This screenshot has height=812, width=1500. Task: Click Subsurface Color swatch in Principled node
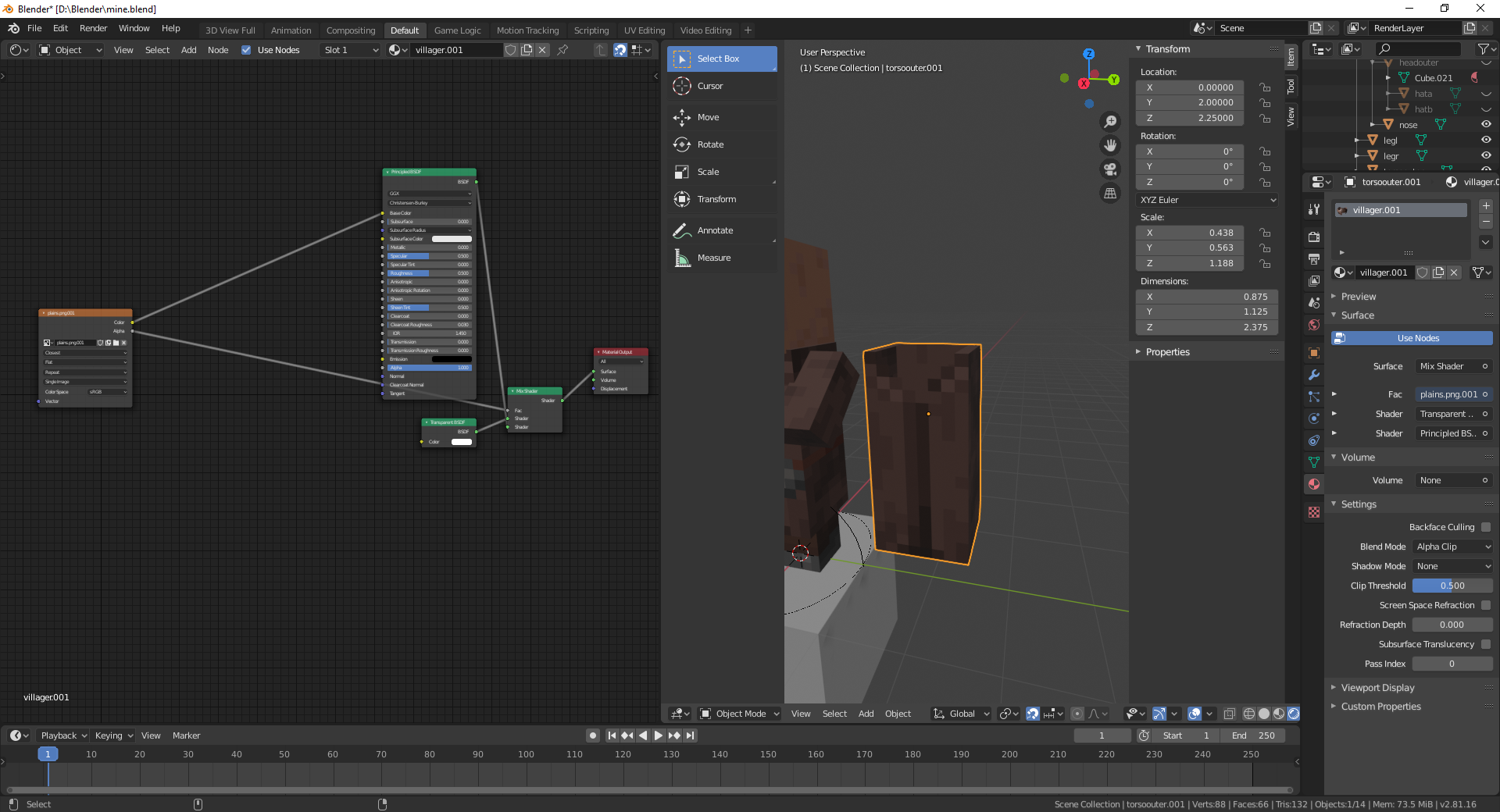pos(452,239)
